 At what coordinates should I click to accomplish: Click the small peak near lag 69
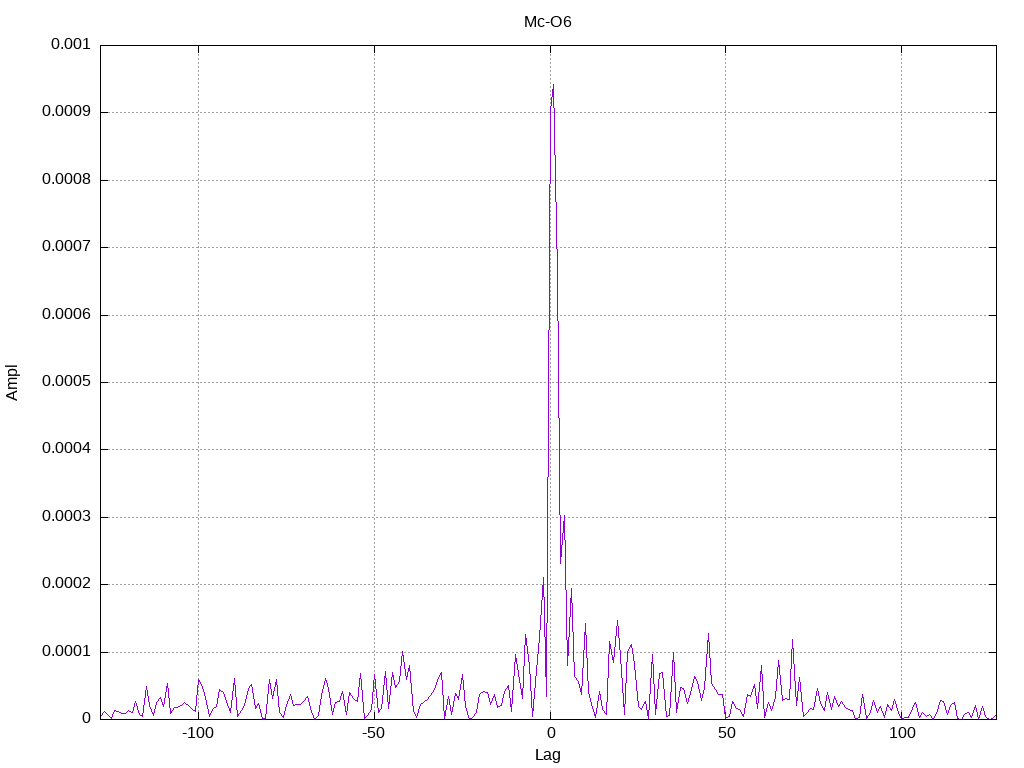tap(792, 640)
